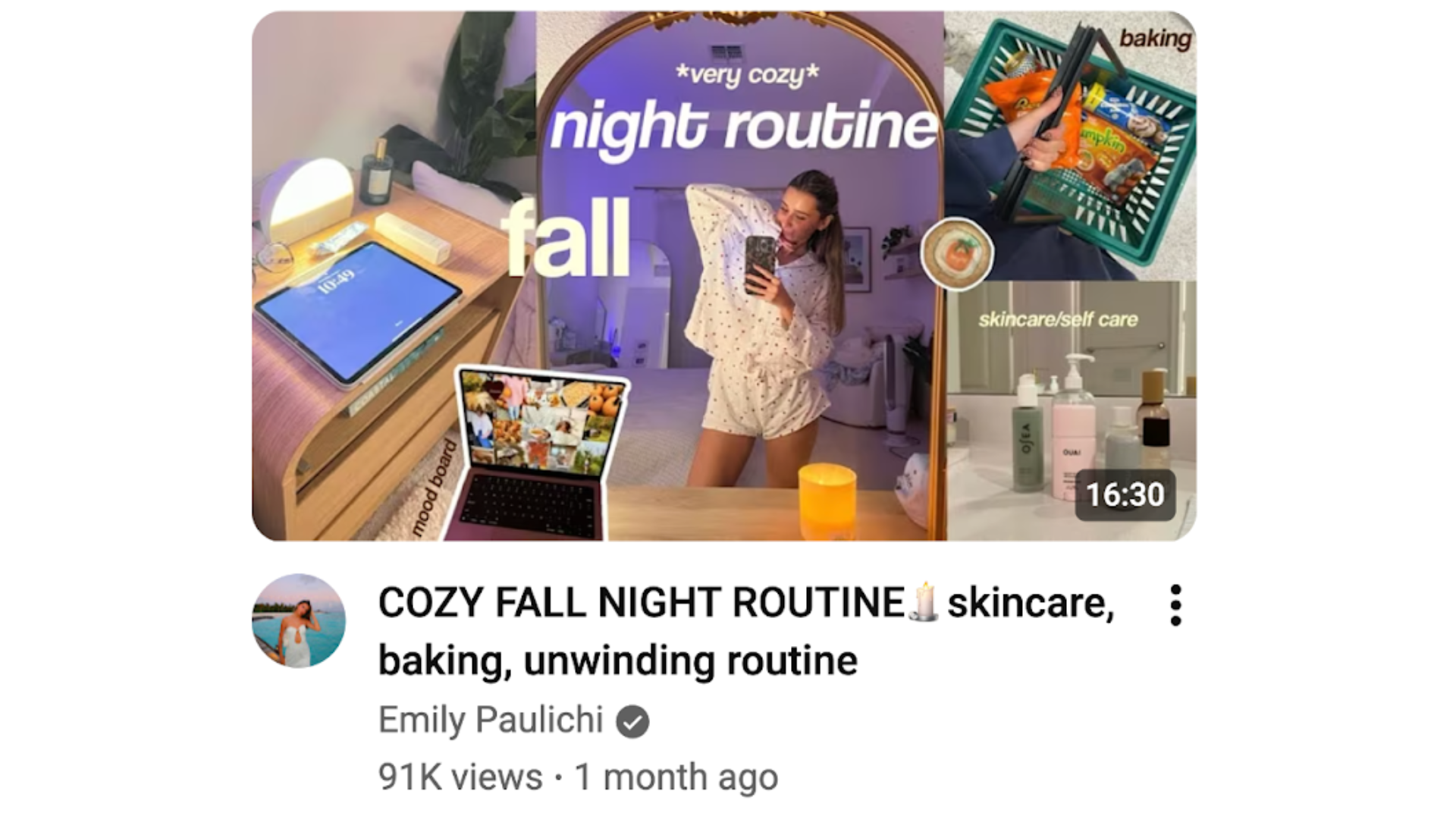Click the Emily Paulichi channel avatar
Screen dimensions: 1456x819
pyautogui.click(x=299, y=620)
